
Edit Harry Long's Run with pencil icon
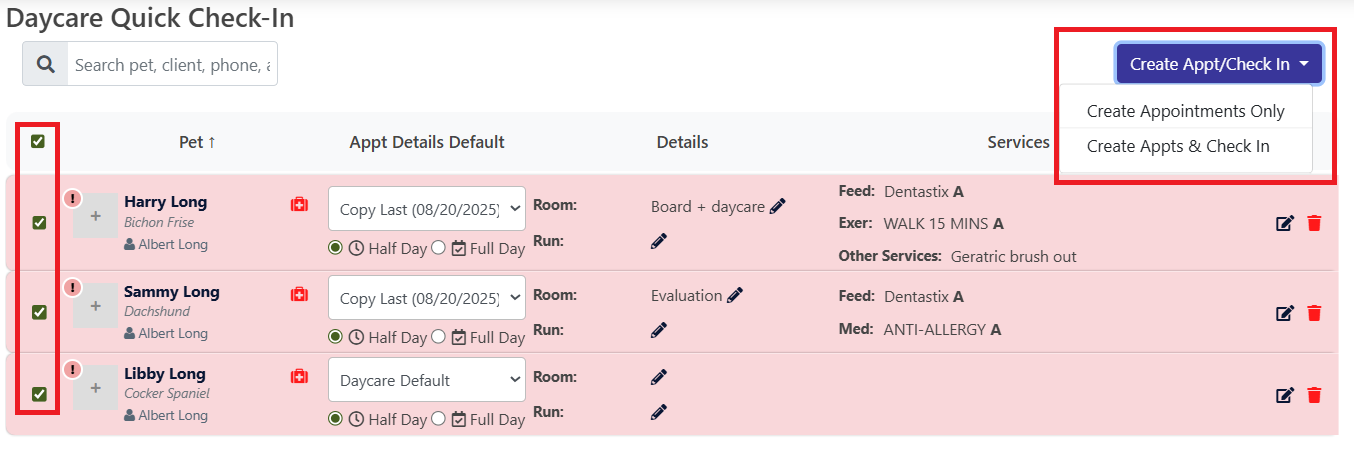658,241
